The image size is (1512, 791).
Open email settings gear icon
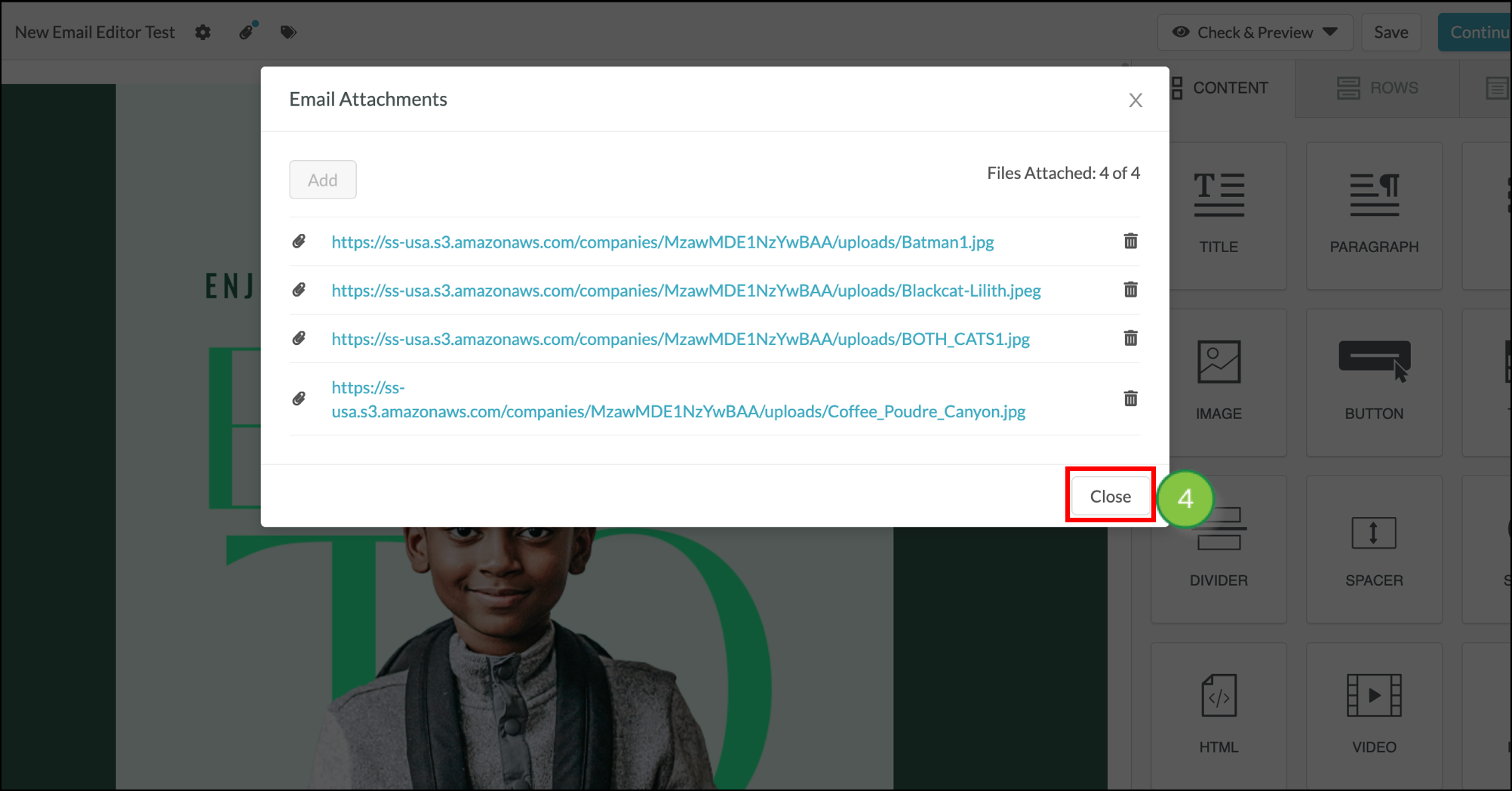[203, 32]
